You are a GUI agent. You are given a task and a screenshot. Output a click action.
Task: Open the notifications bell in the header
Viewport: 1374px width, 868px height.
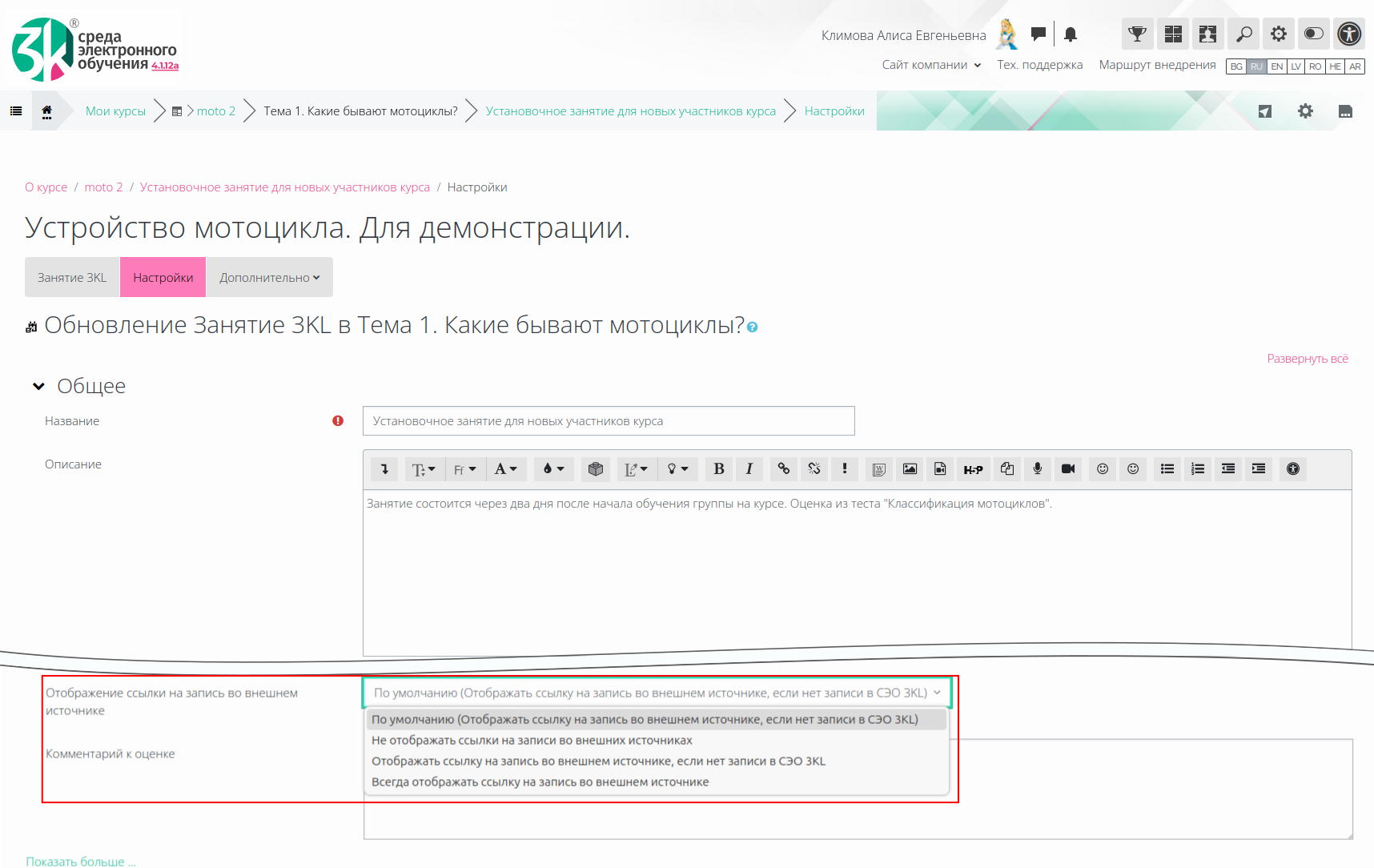pos(1071,34)
